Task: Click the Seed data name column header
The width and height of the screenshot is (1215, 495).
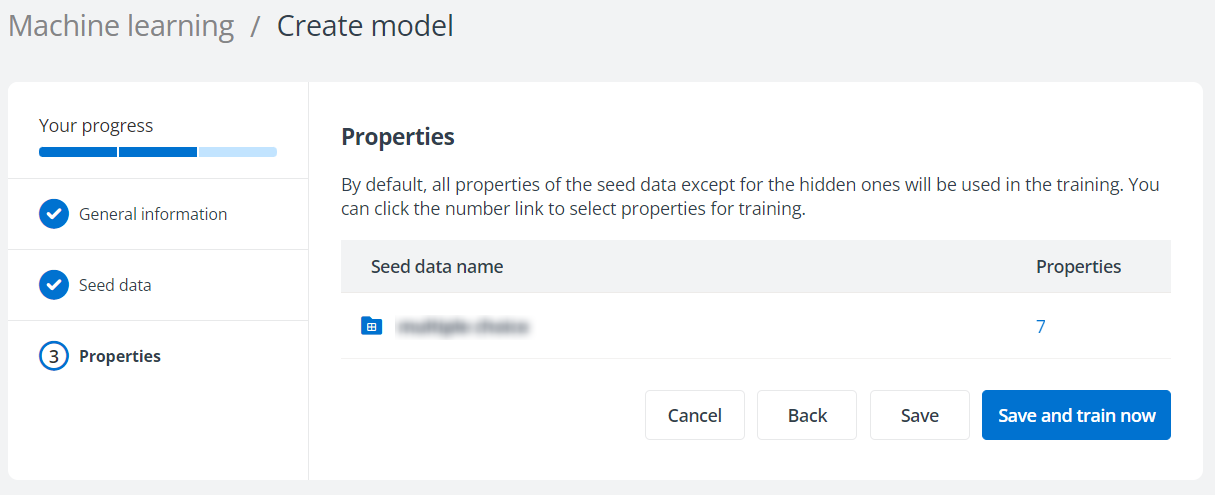Action: pos(437,267)
